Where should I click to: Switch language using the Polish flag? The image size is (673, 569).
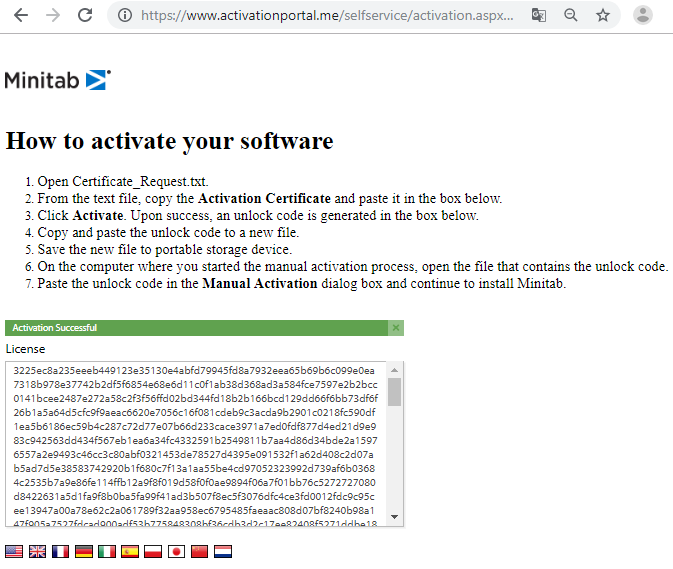point(153,551)
